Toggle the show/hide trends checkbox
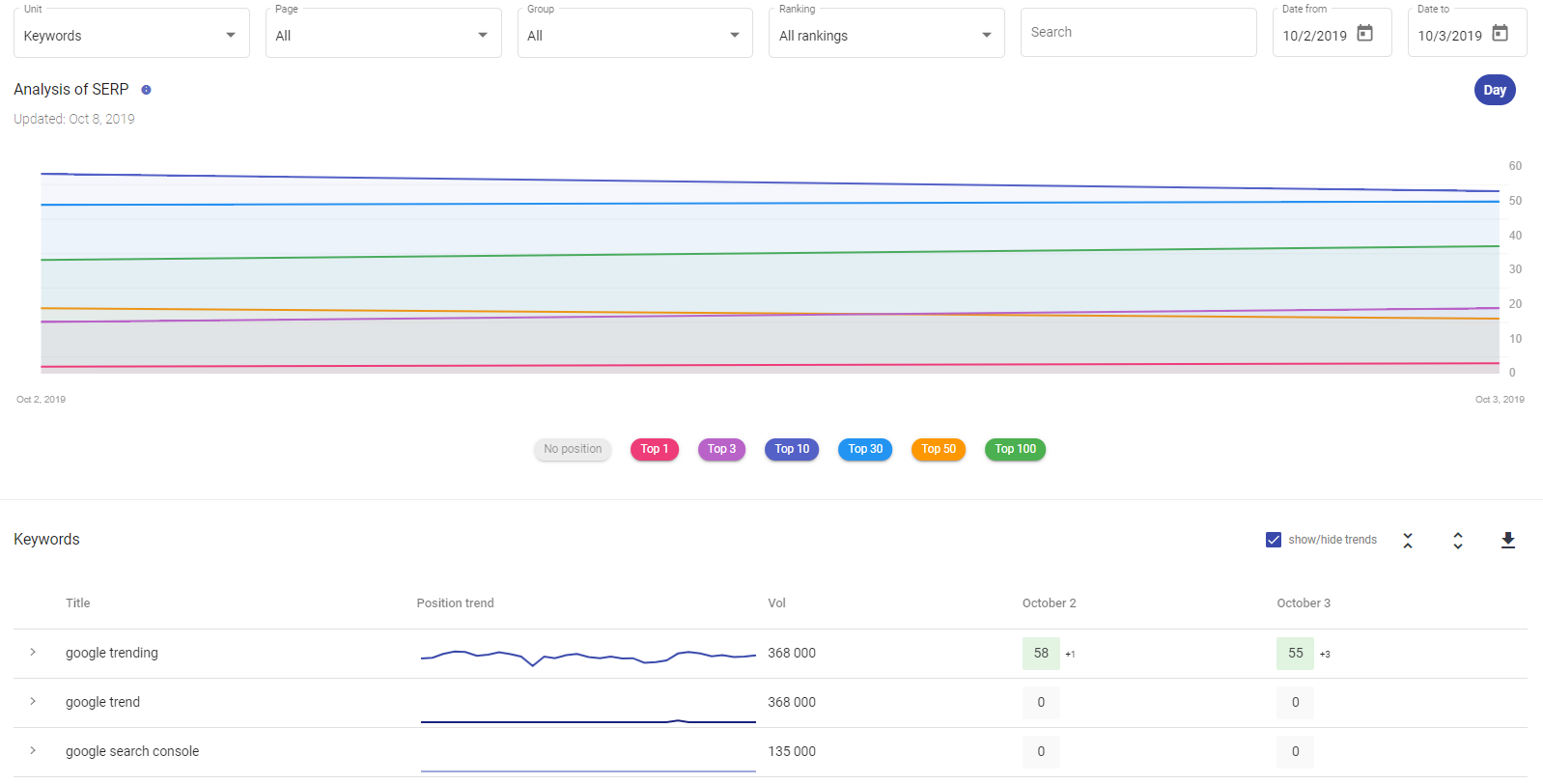This screenshot has width=1543, height=784. [1274, 540]
